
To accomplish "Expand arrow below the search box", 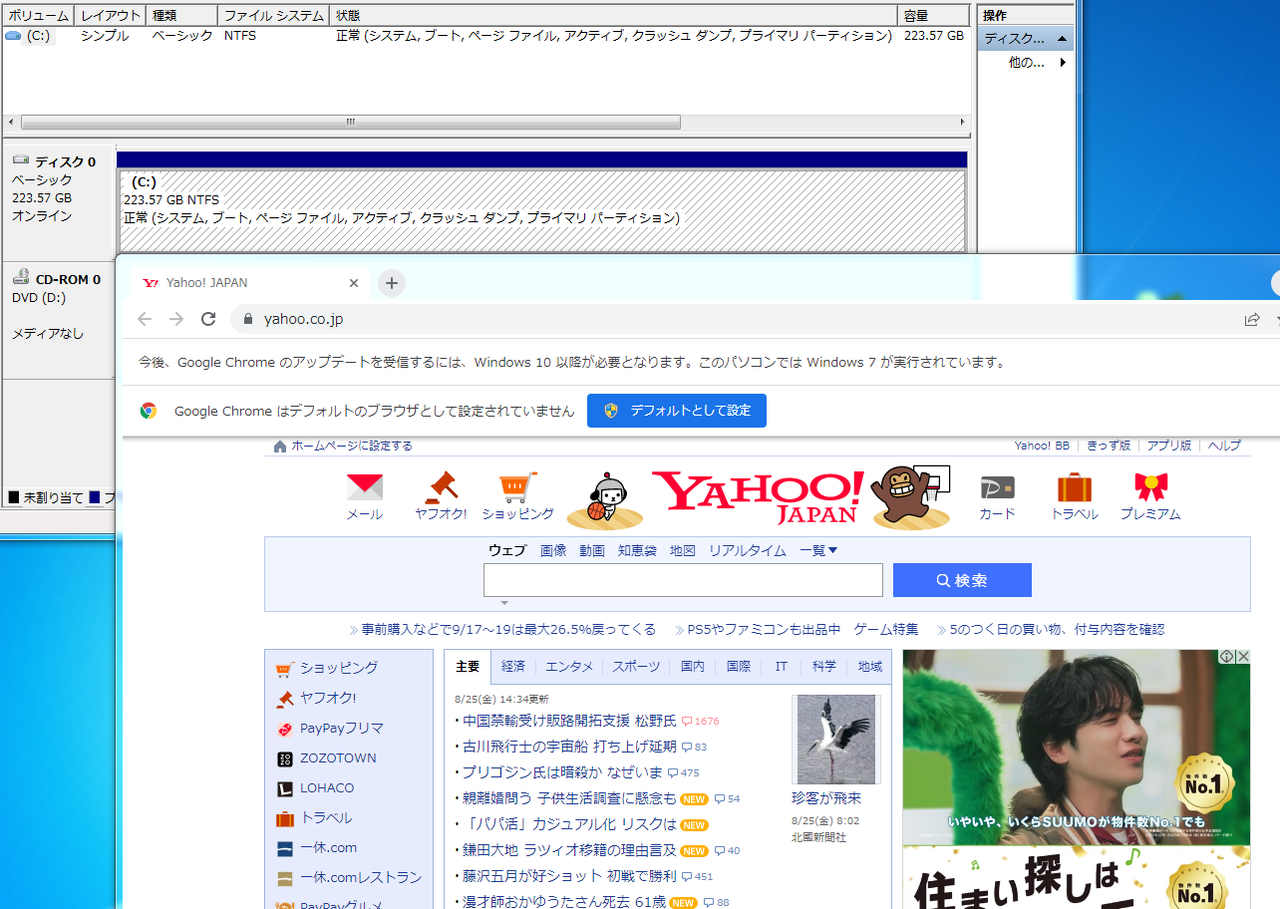I will click(x=504, y=603).
